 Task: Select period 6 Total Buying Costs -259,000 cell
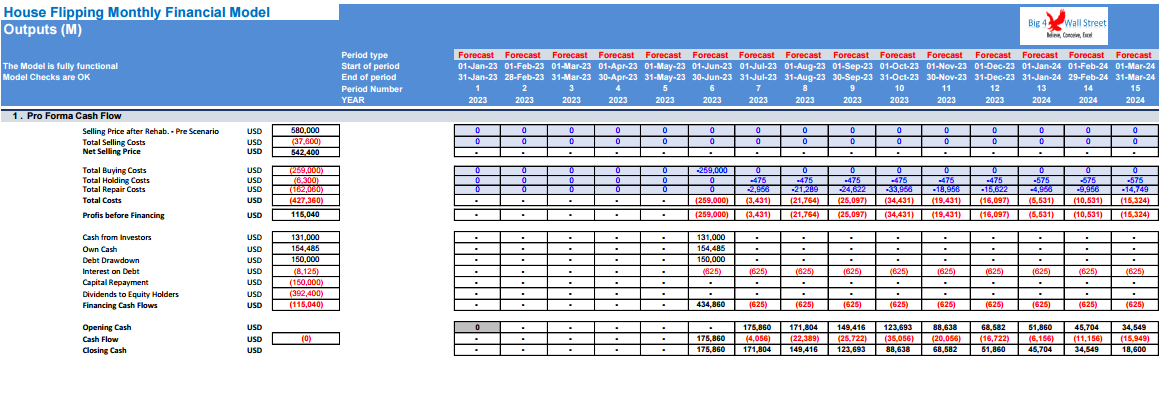712,170
